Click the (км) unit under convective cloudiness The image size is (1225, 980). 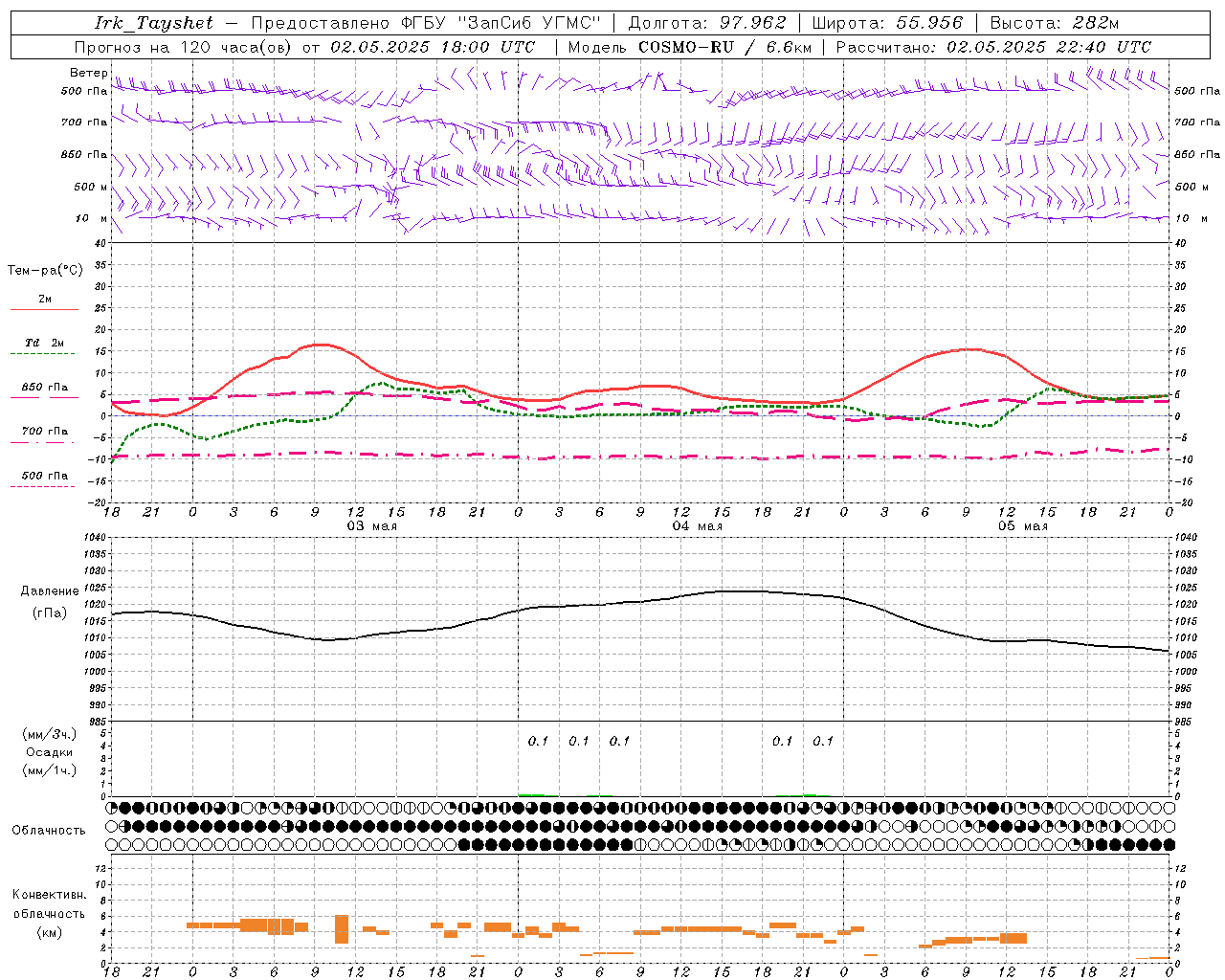coord(50,932)
